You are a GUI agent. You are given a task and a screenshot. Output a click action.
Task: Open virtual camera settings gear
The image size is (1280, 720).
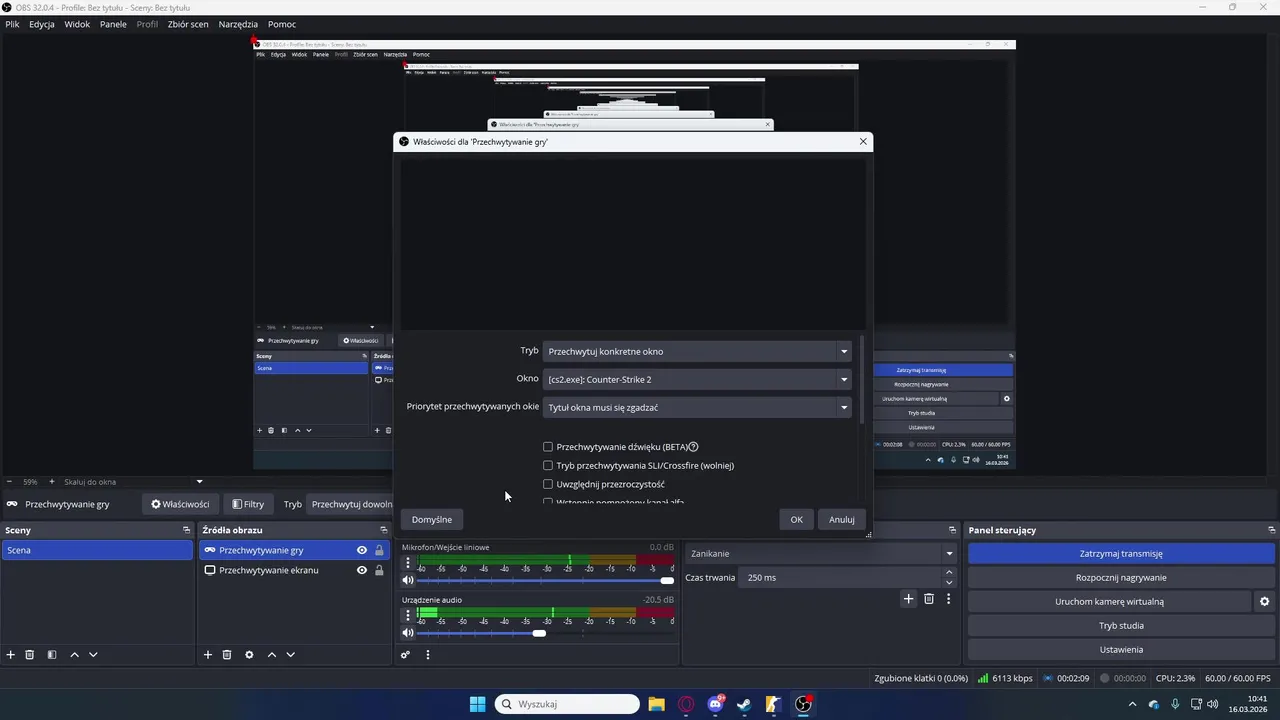click(1264, 602)
